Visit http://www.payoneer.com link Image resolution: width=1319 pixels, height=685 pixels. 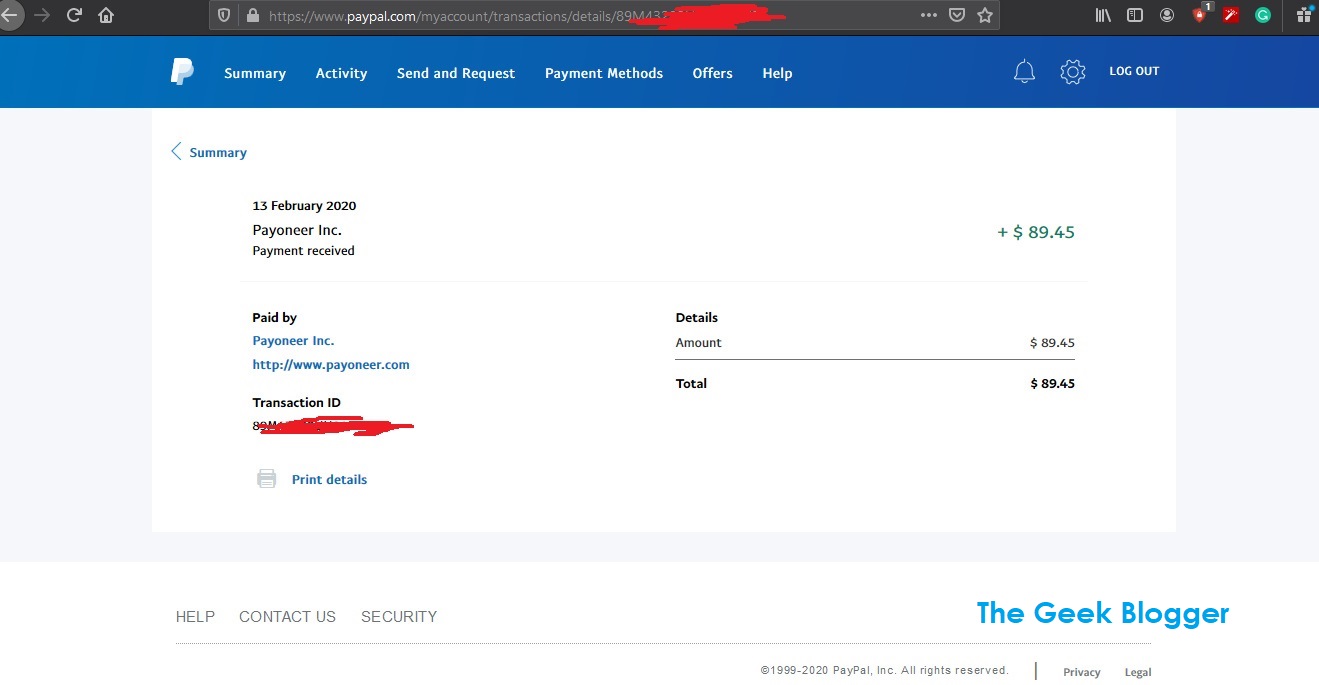(x=331, y=365)
